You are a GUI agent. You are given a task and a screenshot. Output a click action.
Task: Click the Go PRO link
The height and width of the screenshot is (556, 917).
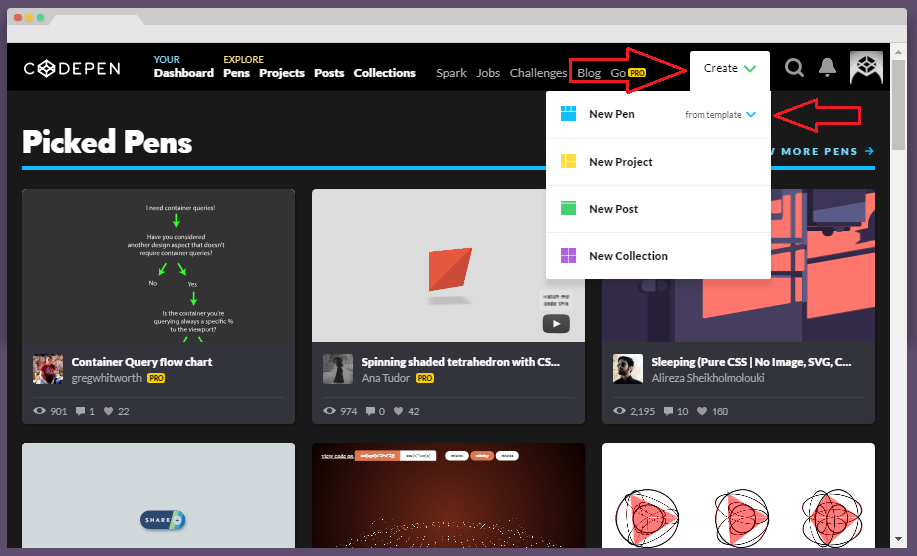[x=628, y=73]
